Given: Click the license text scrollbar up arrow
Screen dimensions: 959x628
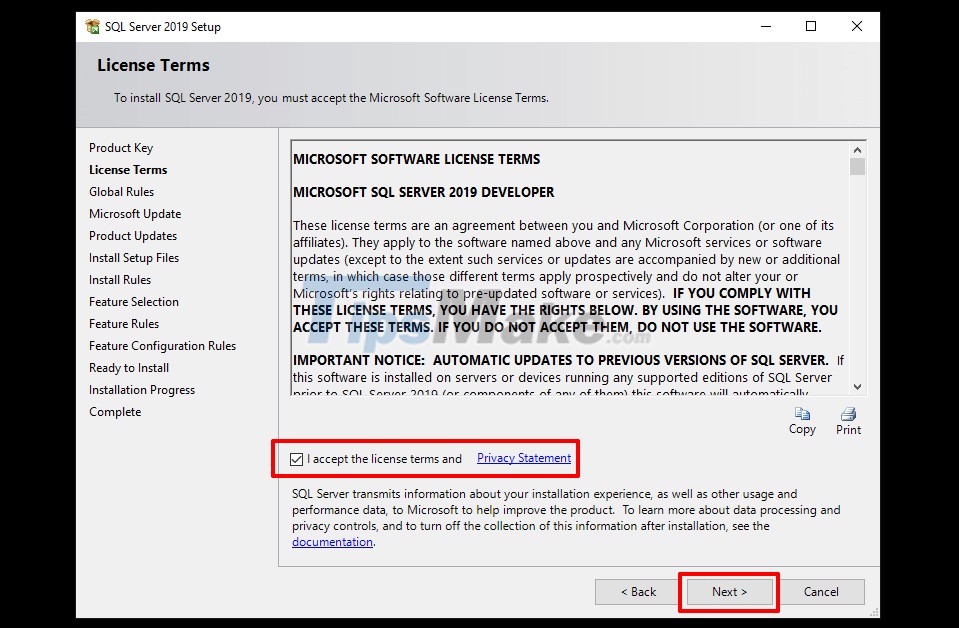Looking at the screenshot, I should pos(856,148).
